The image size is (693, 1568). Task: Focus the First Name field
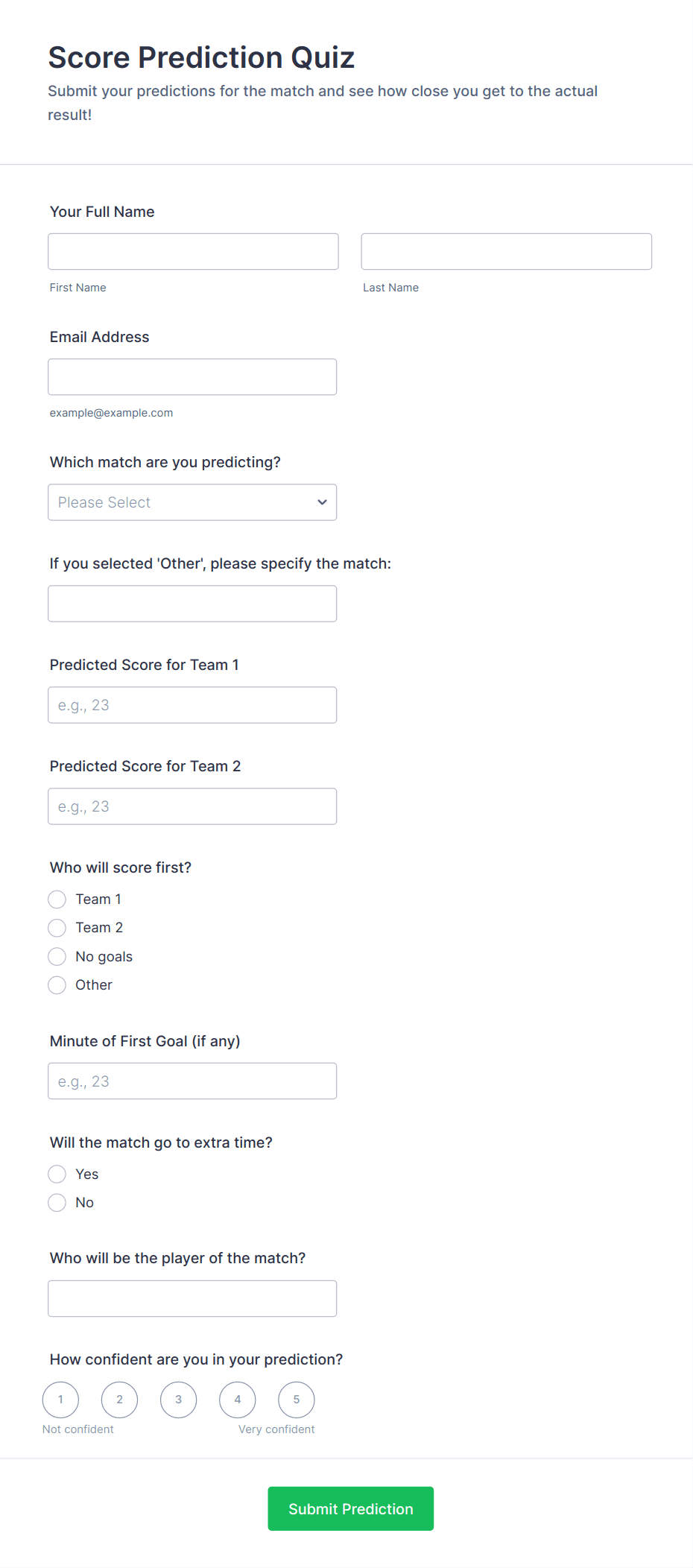193,251
